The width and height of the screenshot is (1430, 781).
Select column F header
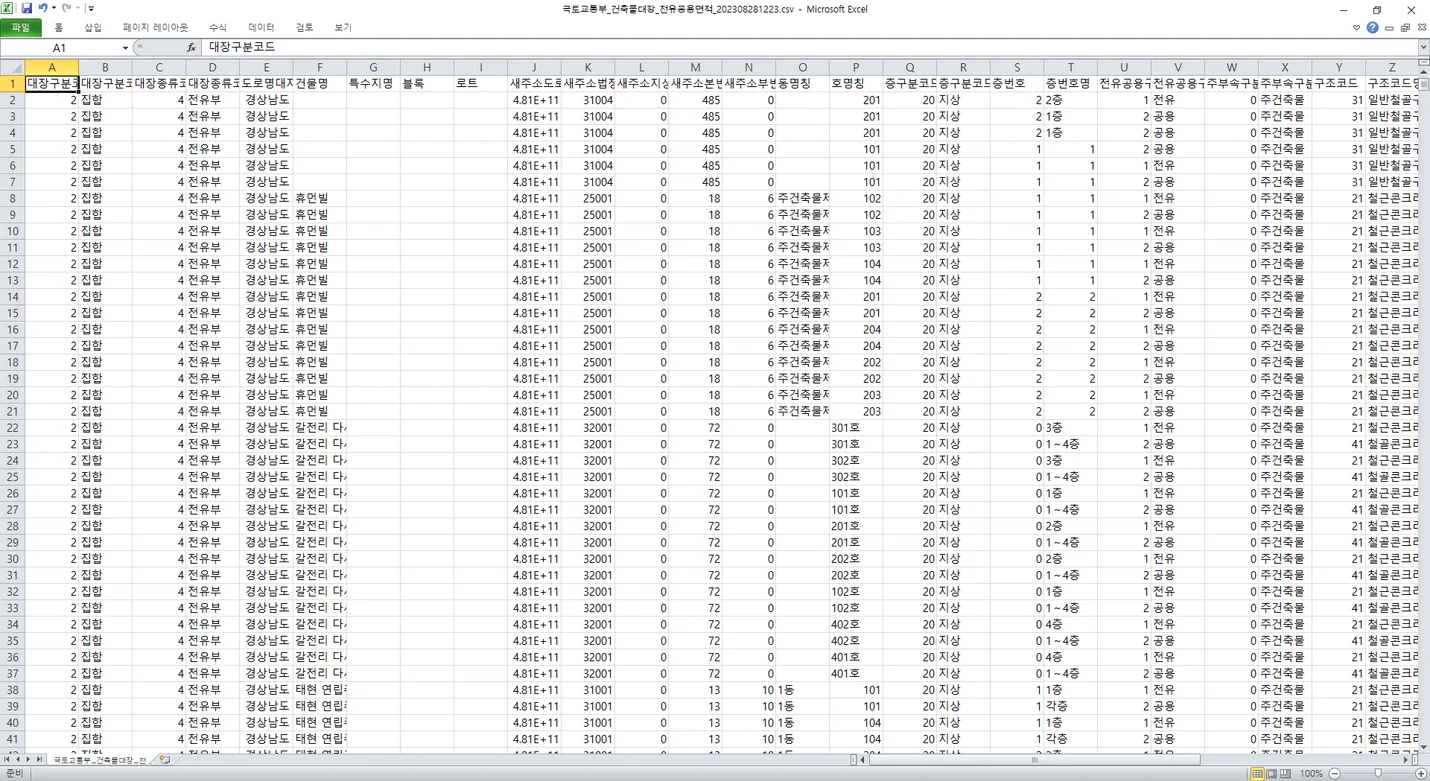coord(320,68)
